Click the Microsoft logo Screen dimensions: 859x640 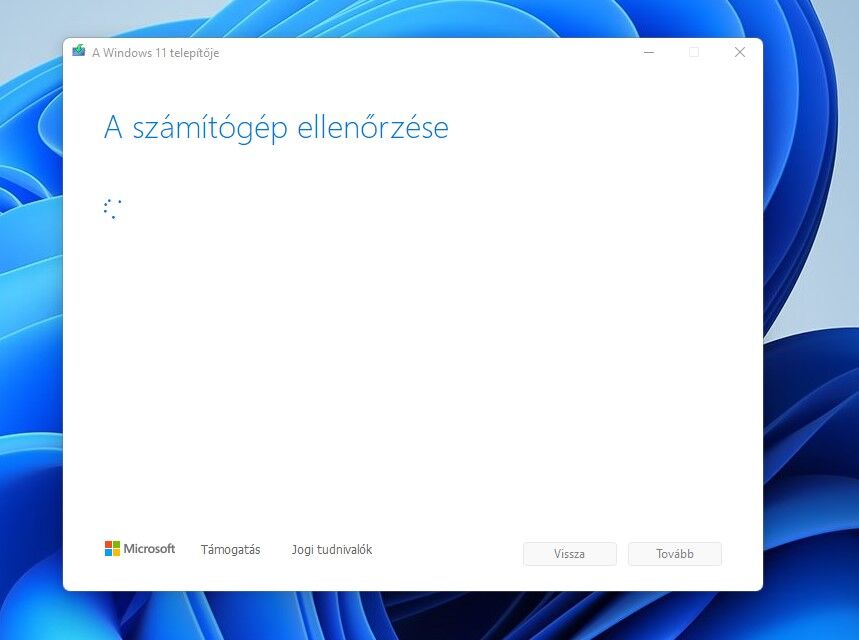coord(140,548)
